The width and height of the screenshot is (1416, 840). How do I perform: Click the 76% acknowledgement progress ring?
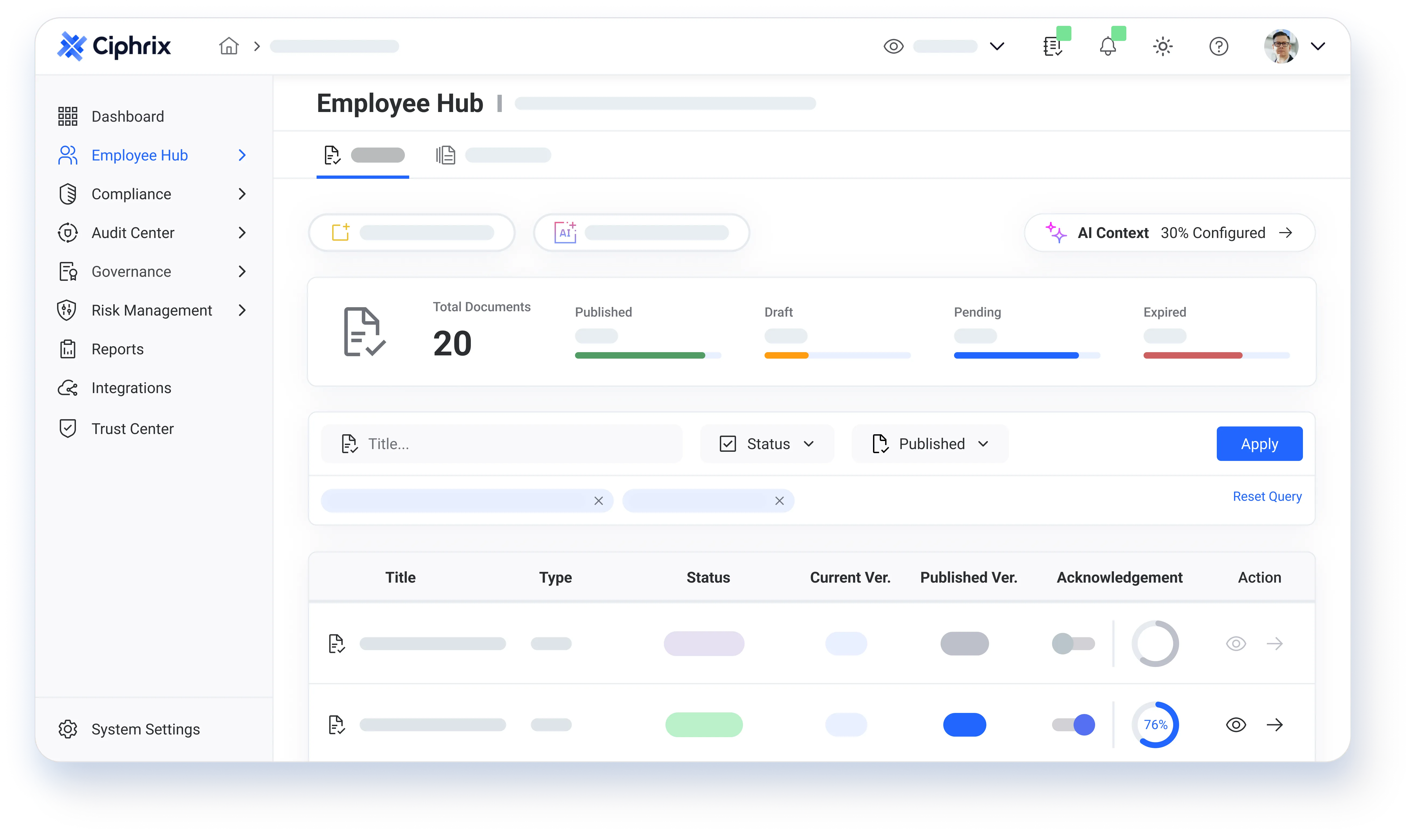[x=1155, y=724]
